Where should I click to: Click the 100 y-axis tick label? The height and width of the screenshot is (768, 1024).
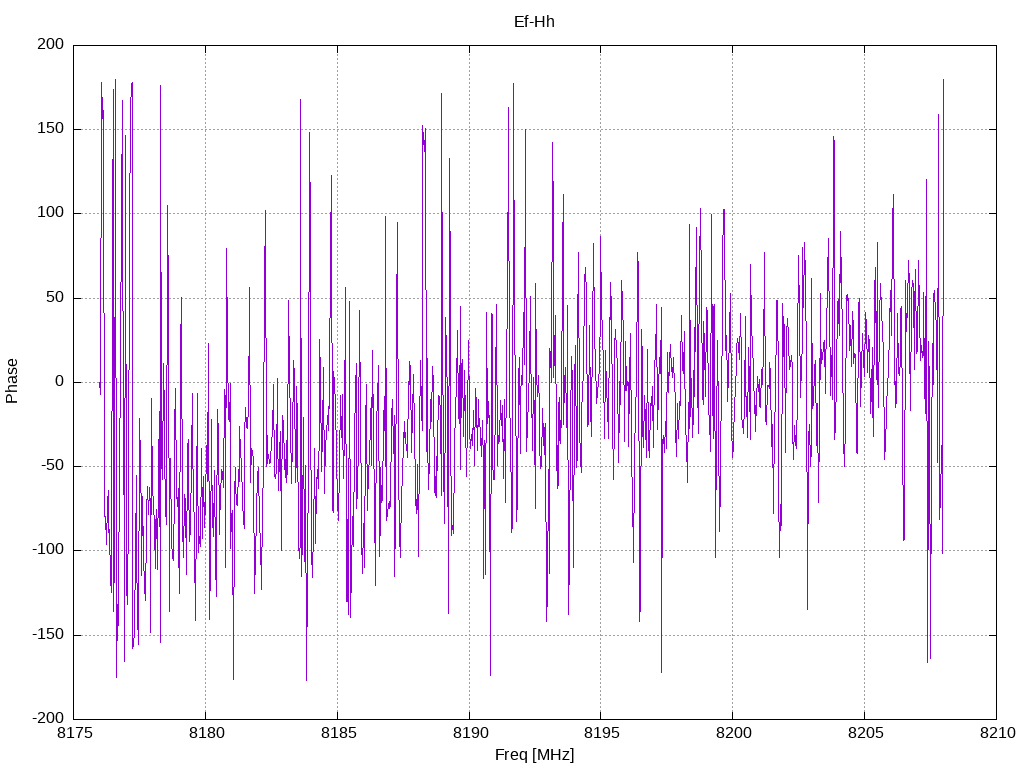pos(51,213)
